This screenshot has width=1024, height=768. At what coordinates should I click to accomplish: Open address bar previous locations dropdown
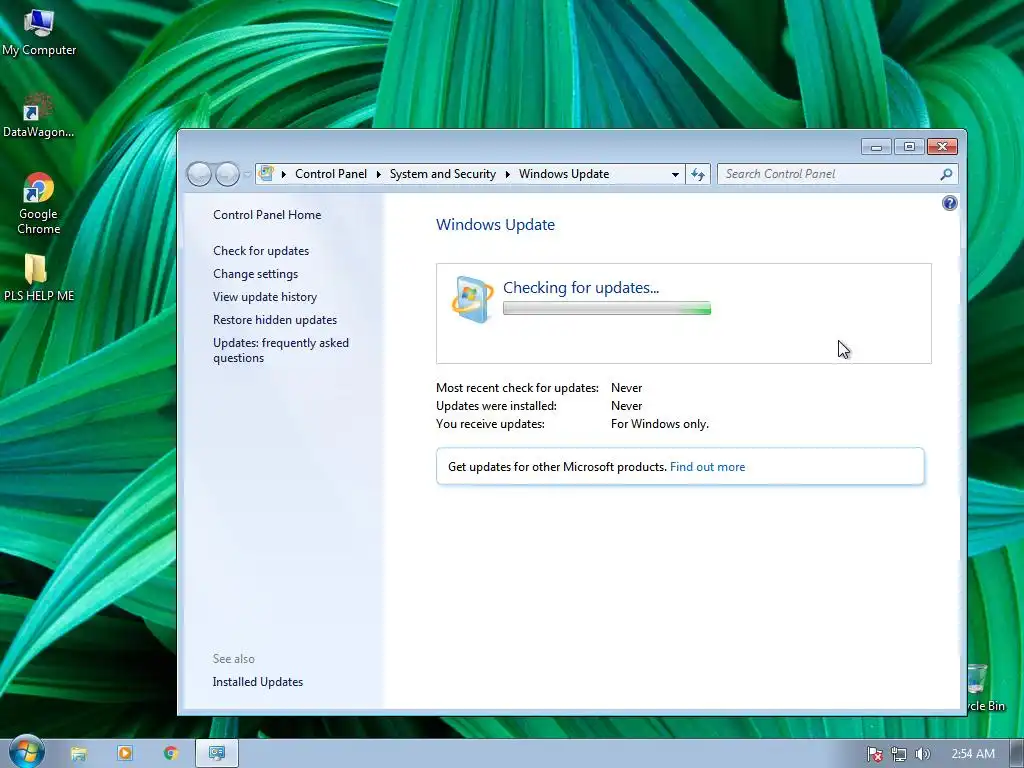click(675, 174)
